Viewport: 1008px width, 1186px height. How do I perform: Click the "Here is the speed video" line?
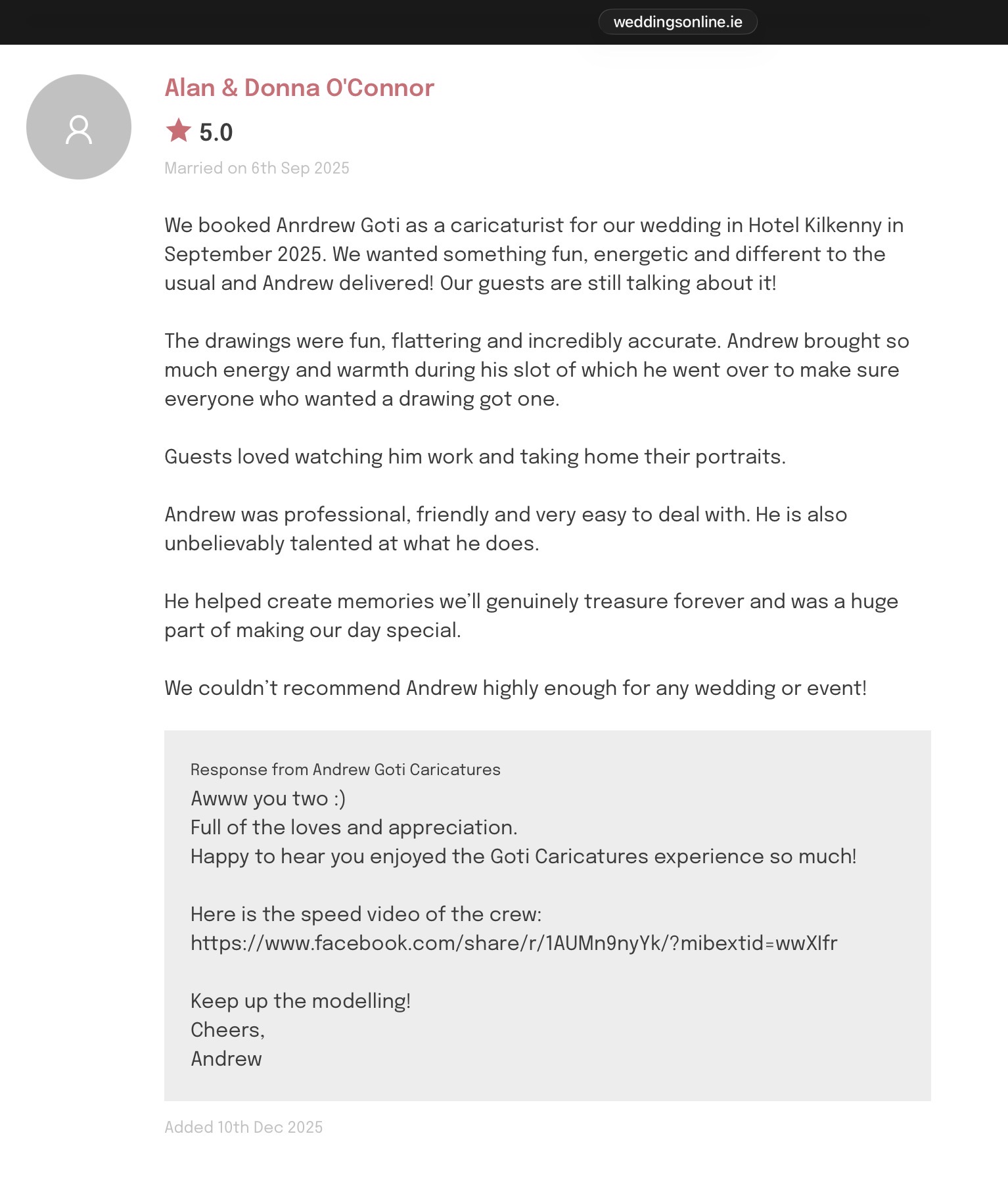tap(366, 914)
